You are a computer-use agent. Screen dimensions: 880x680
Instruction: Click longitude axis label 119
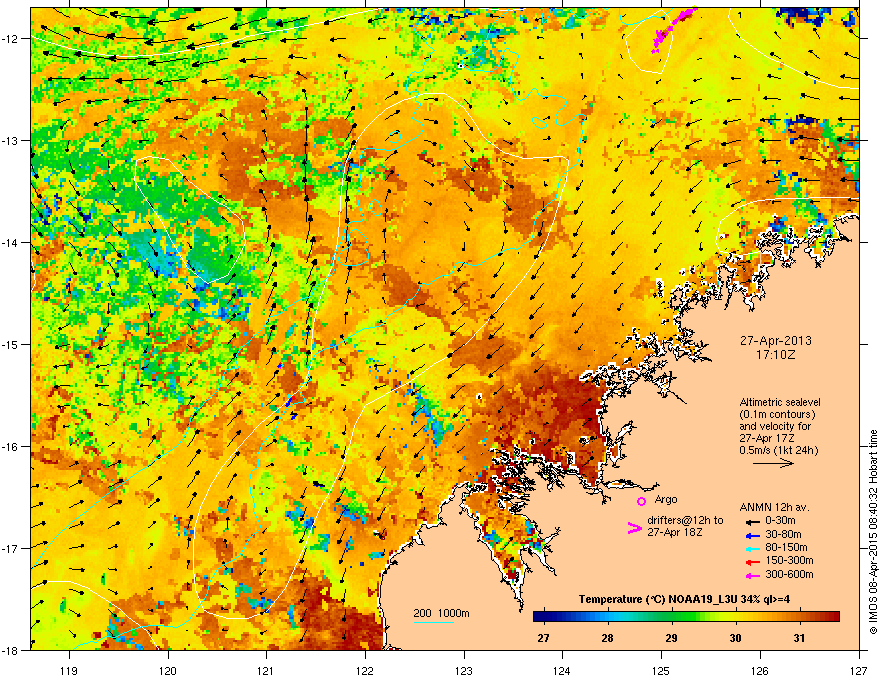click(x=69, y=670)
